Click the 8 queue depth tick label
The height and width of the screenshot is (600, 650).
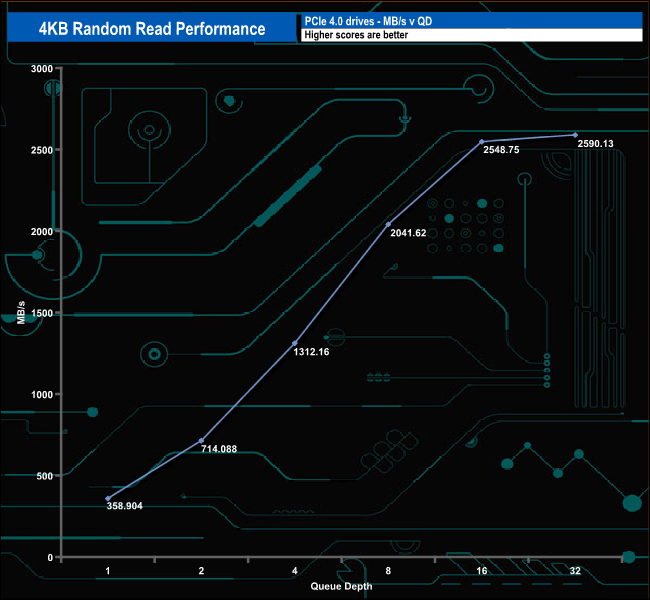point(388,571)
